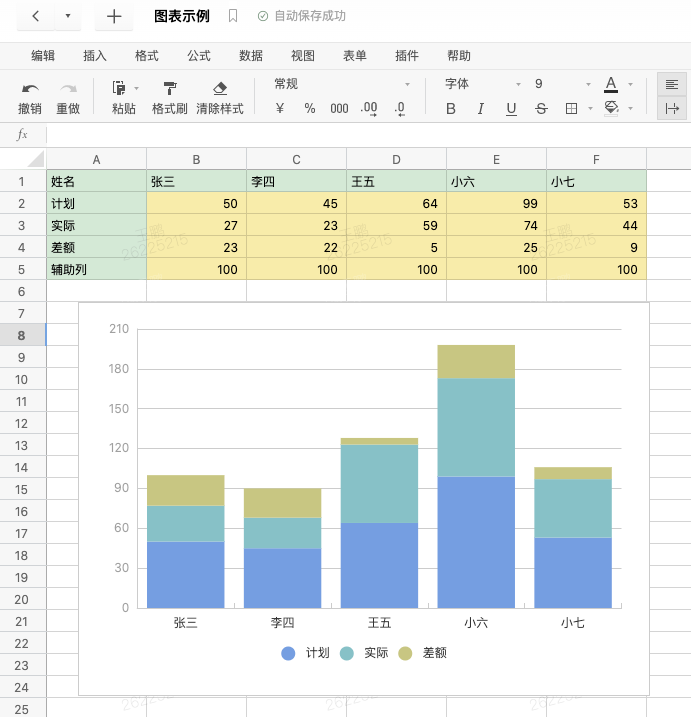691x717 pixels.
Task: Expand the paste options arrow
Action: [x=136, y=88]
